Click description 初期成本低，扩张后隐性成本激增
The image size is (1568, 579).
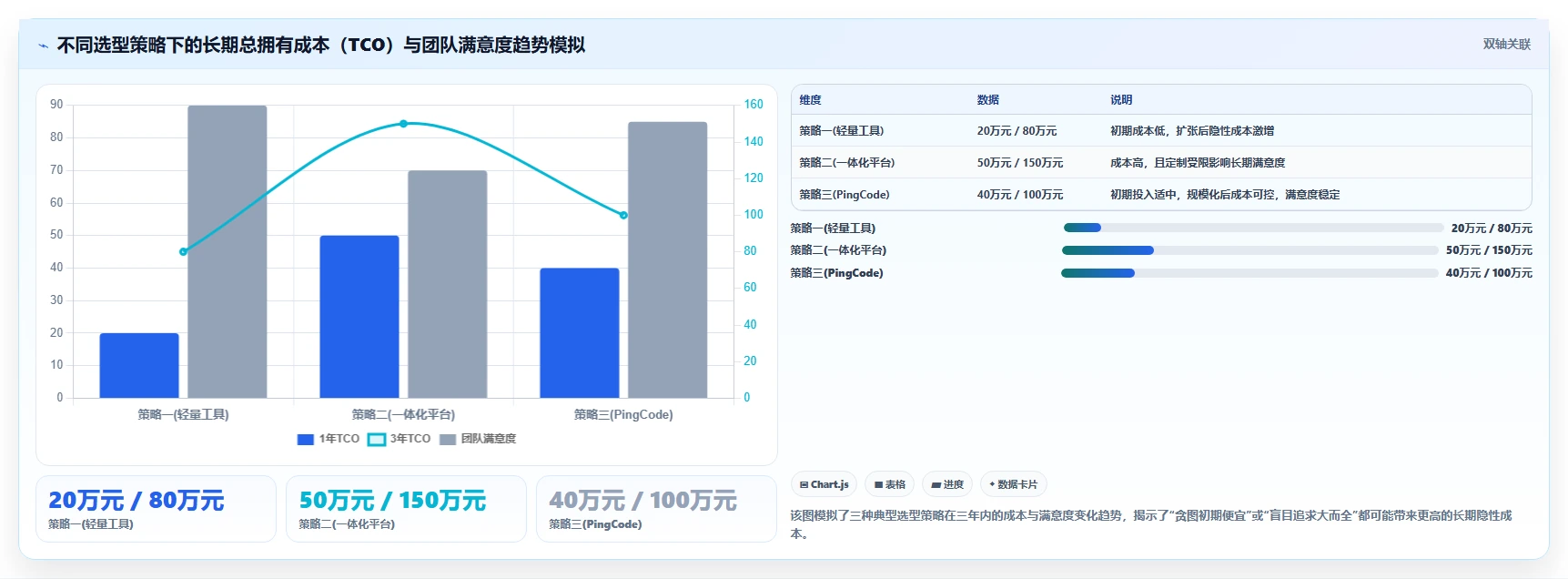[1192, 131]
